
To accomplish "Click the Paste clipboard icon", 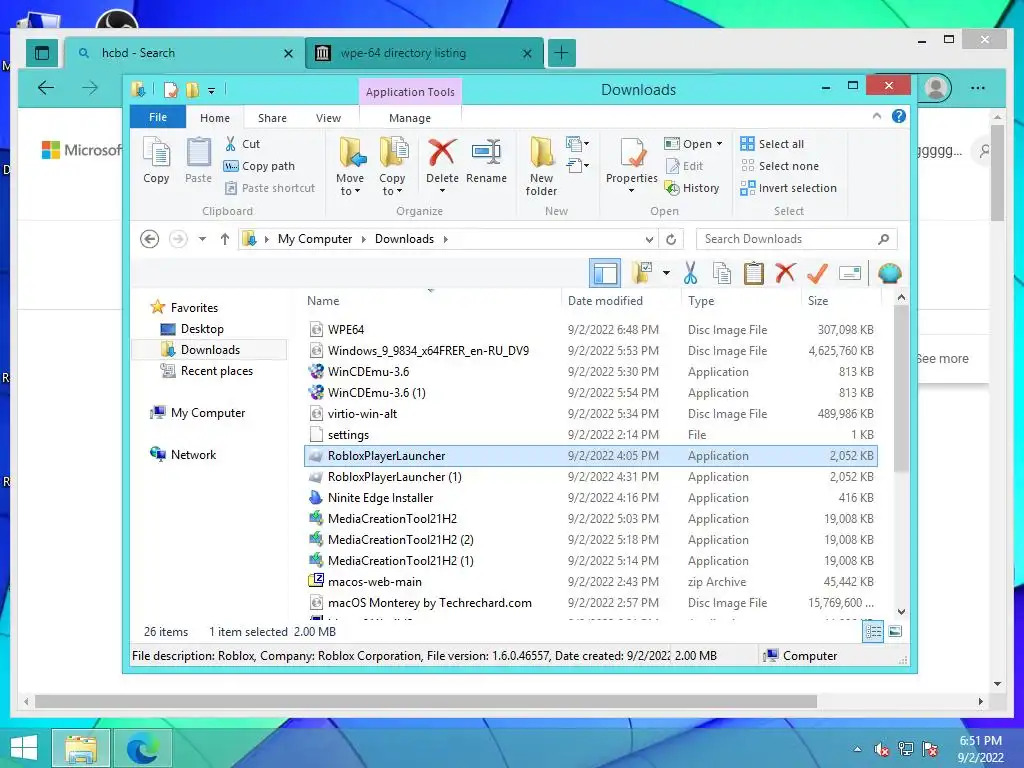I will pos(199,152).
